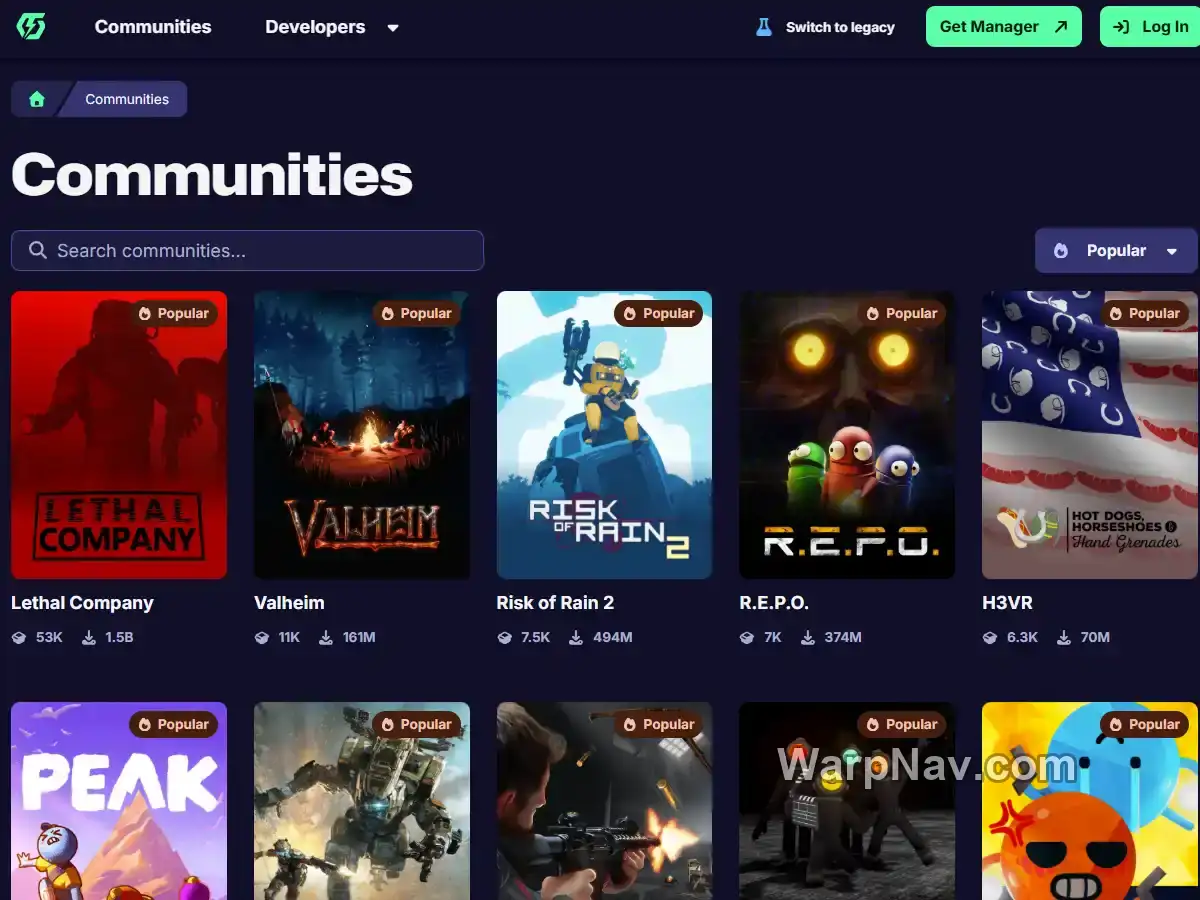Click the Thunderstore logo icon
The image size is (1200, 900).
click(x=31, y=27)
